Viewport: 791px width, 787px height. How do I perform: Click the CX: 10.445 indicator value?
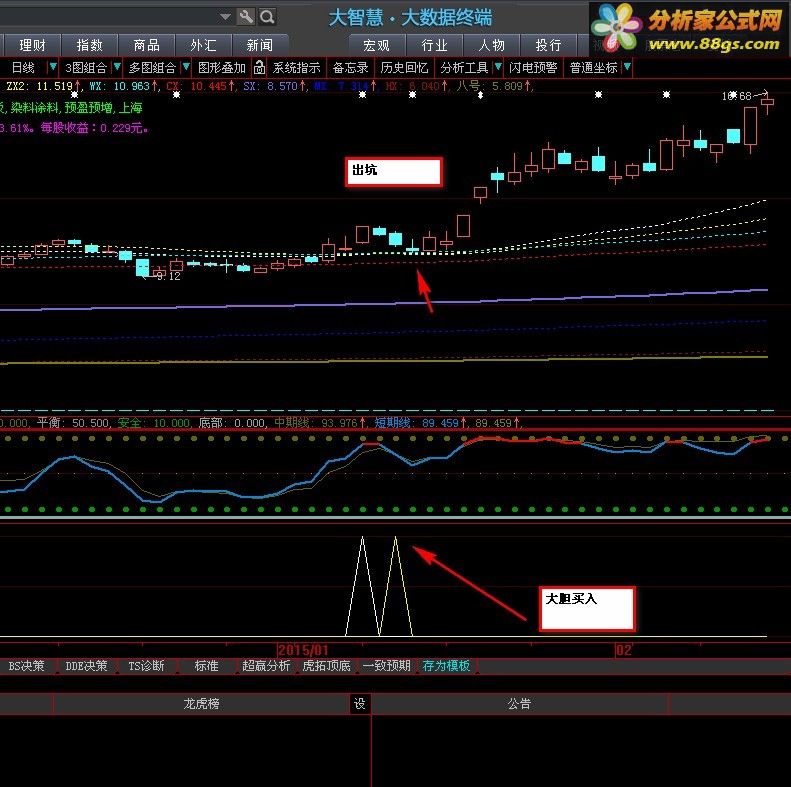pos(200,86)
